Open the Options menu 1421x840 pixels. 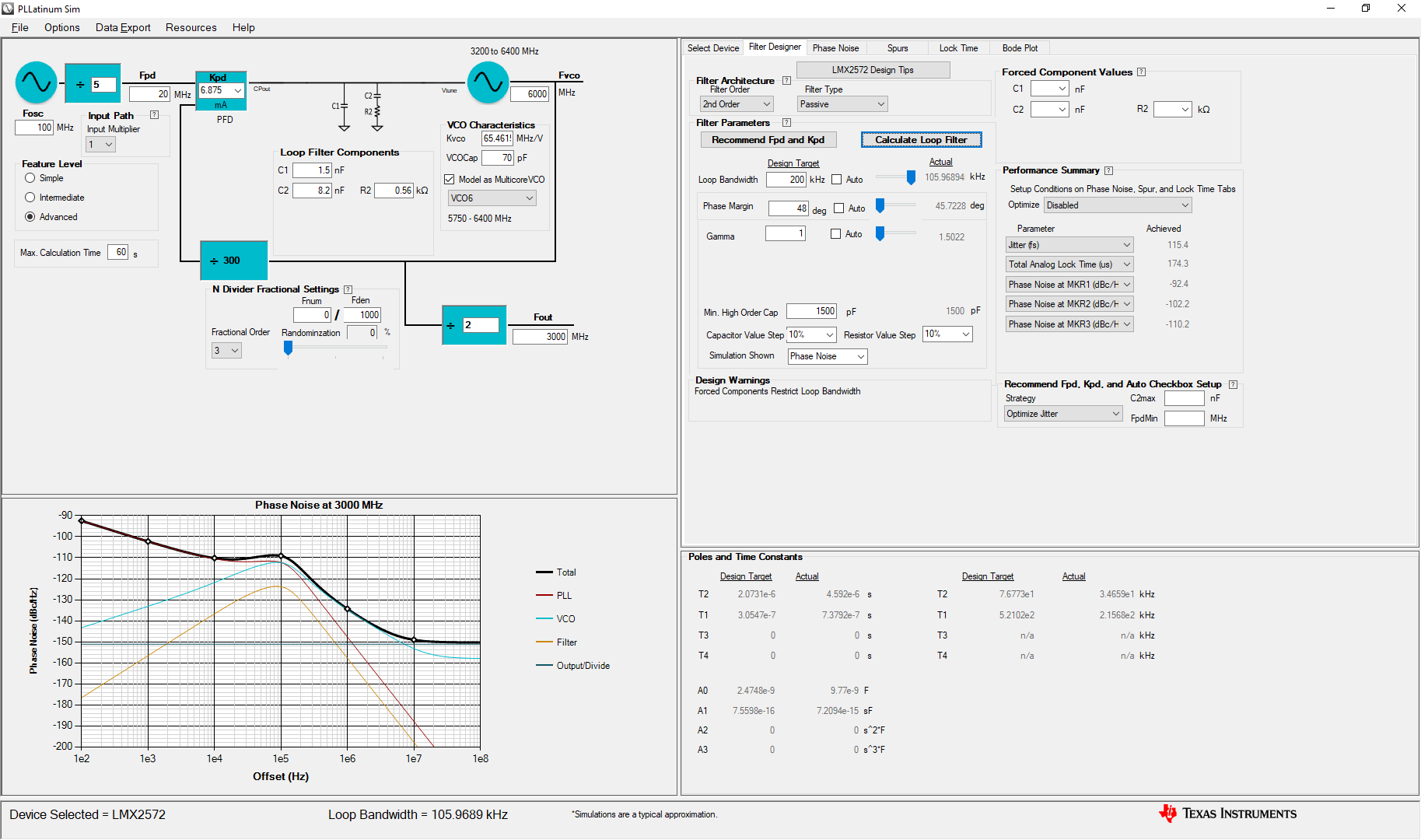(x=62, y=27)
